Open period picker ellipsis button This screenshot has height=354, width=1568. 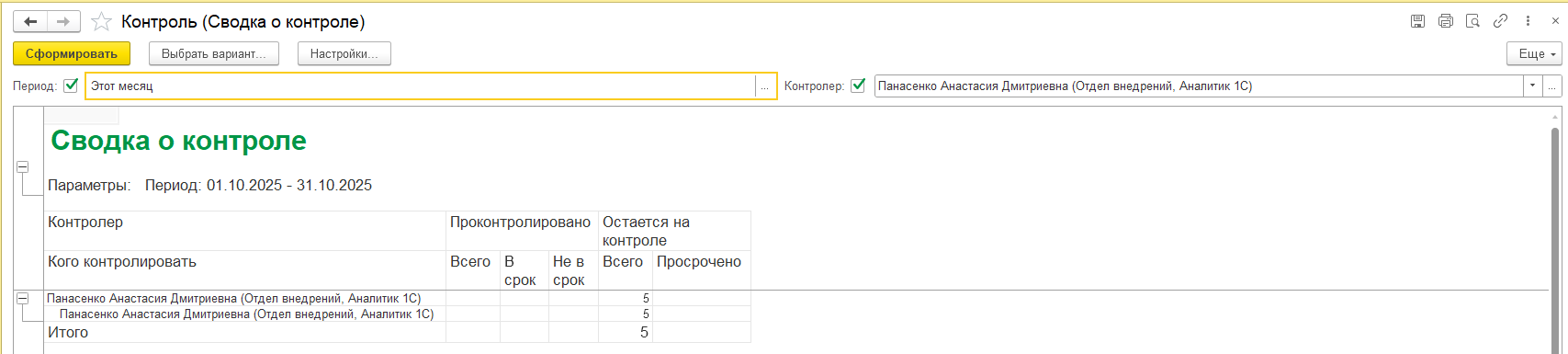pyautogui.click(x=764, y=86)
